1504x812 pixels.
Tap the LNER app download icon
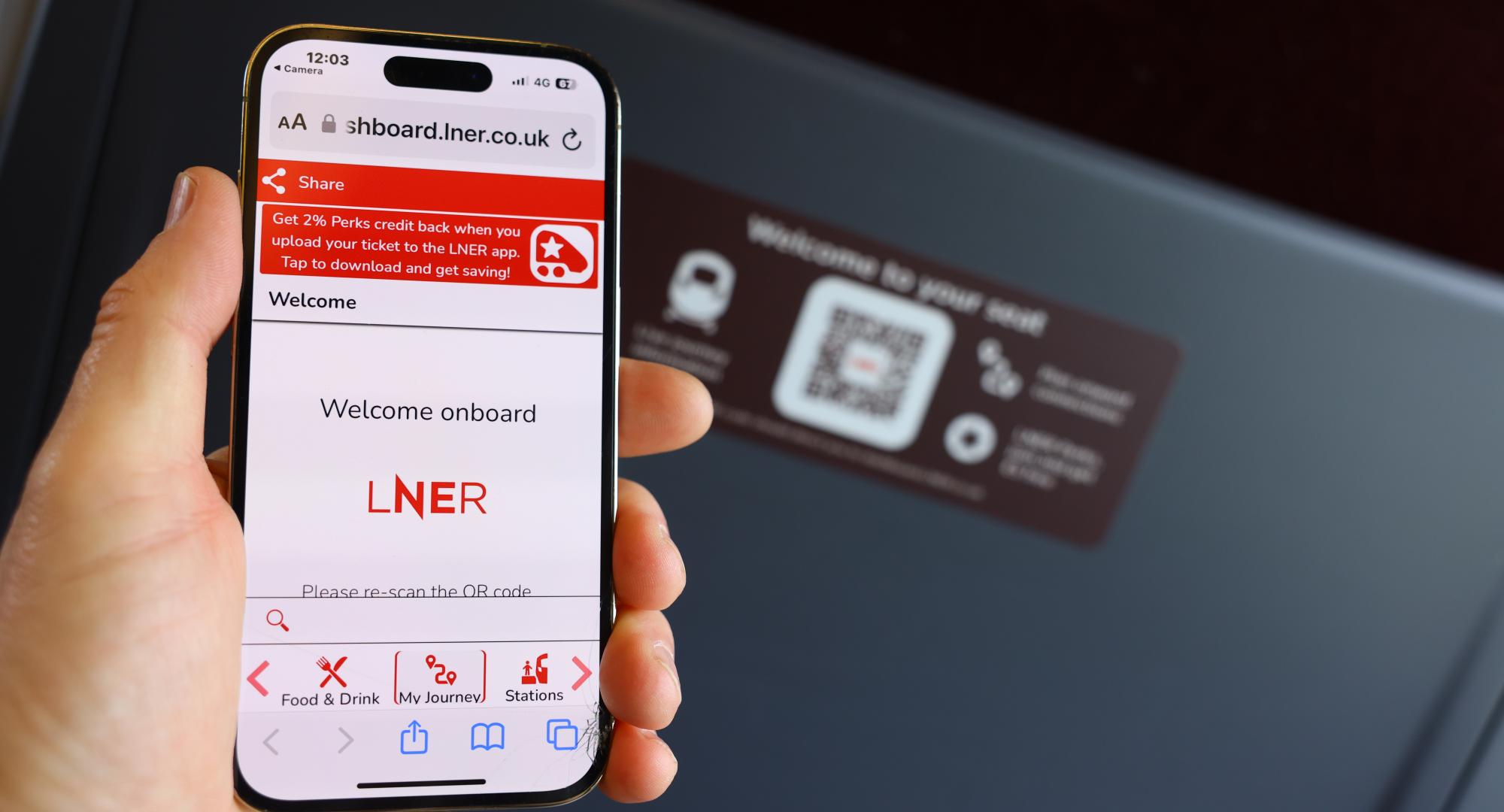[x=562, y=247]
